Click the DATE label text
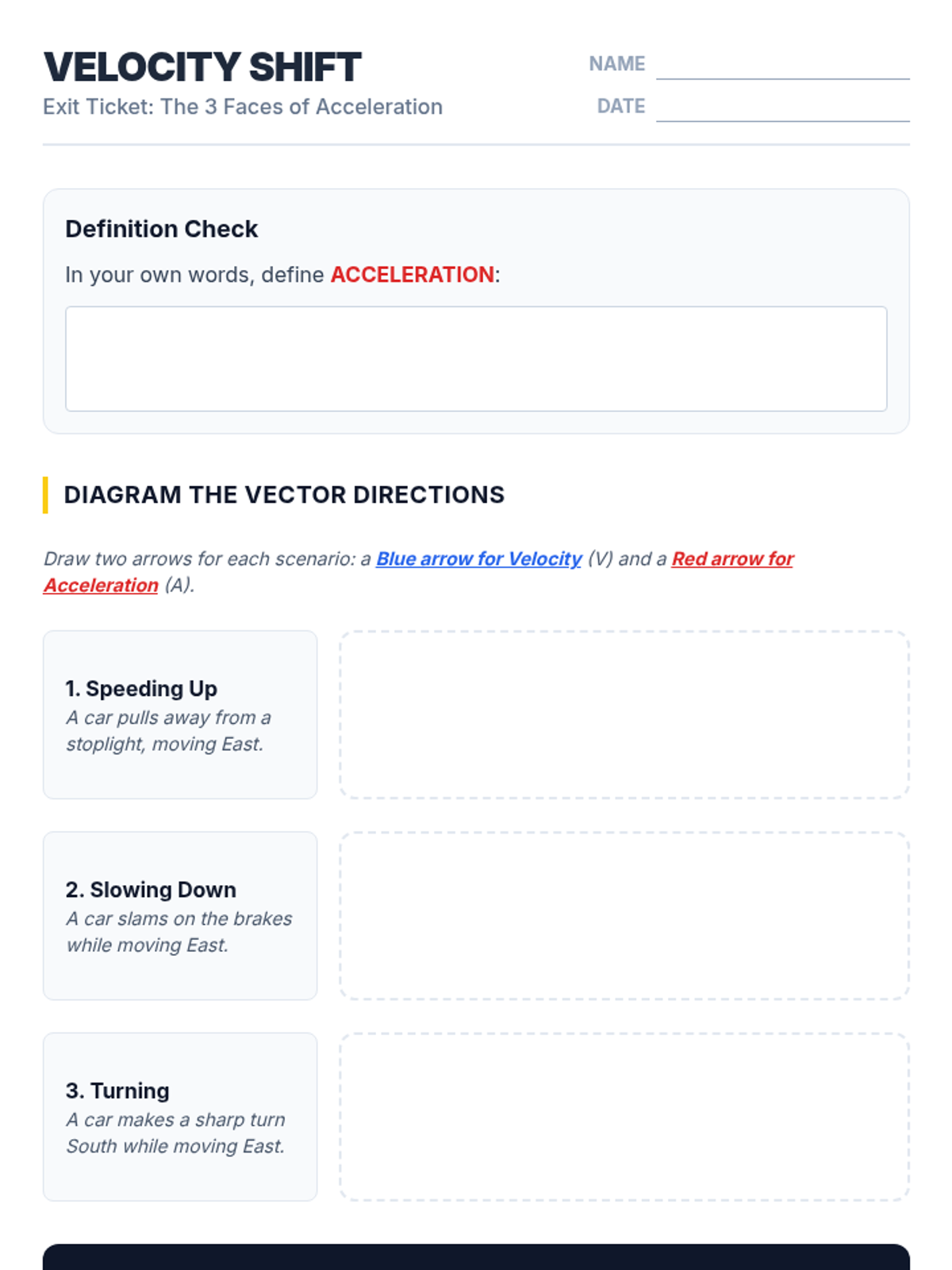The height and width of the screenshot is (1270, 952). (621, 106)
